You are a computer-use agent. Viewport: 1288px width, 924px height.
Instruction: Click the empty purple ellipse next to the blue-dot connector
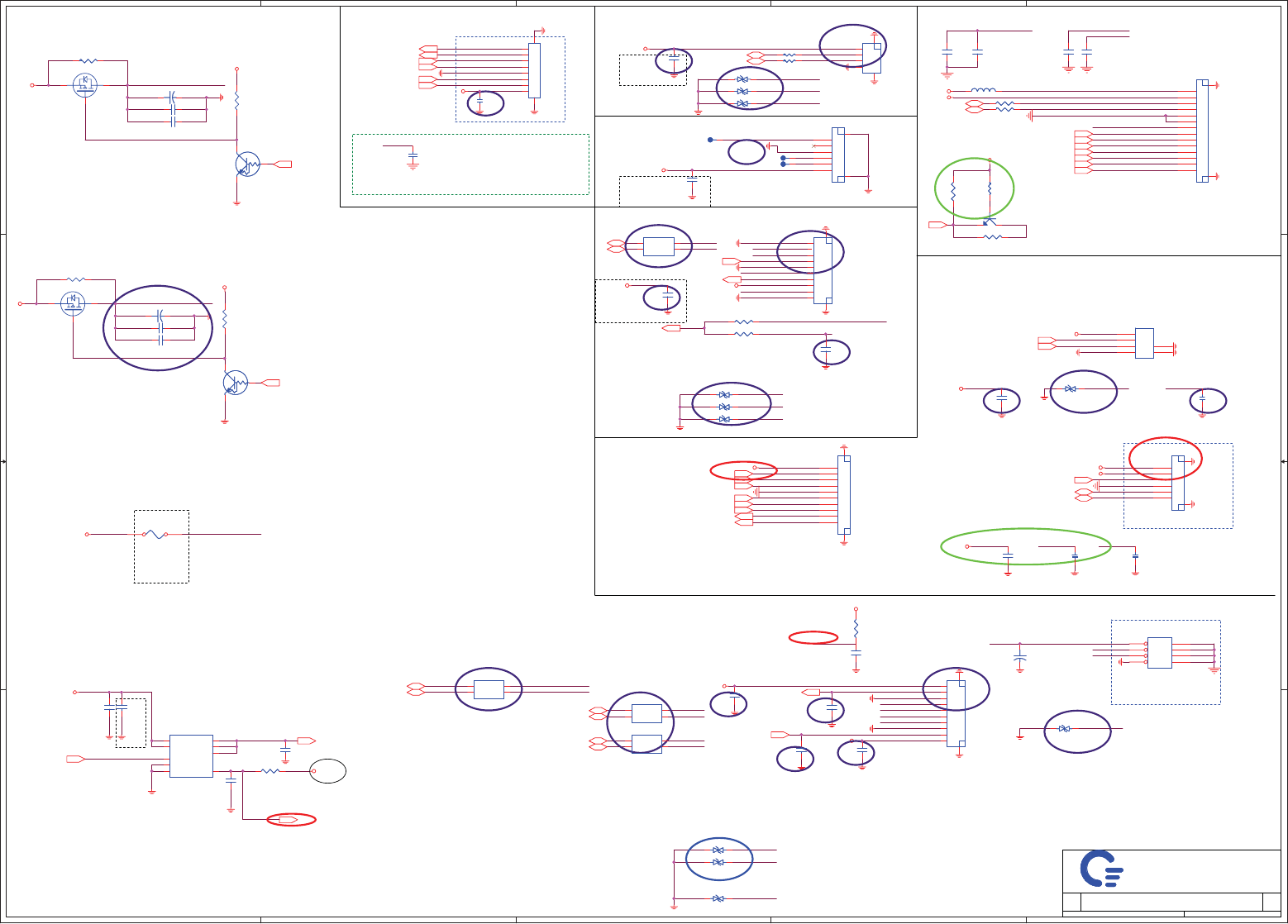[x=747, y=152]
